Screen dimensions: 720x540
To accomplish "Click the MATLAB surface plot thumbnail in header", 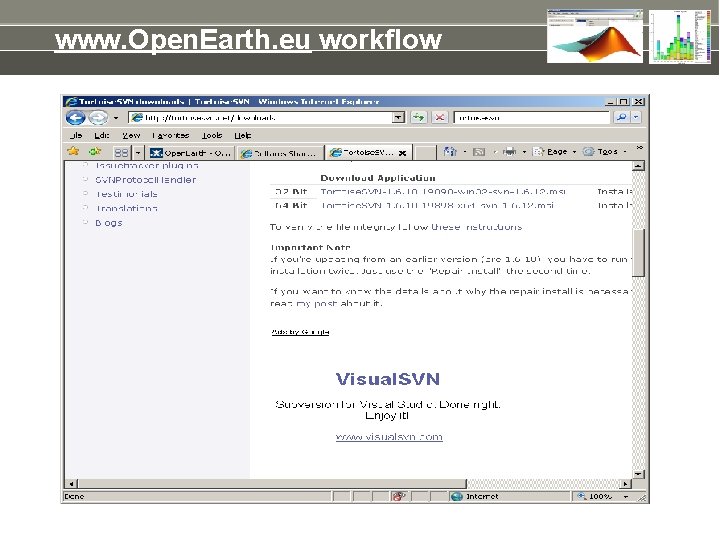I will pyautogui.click(x=595, y=36).
